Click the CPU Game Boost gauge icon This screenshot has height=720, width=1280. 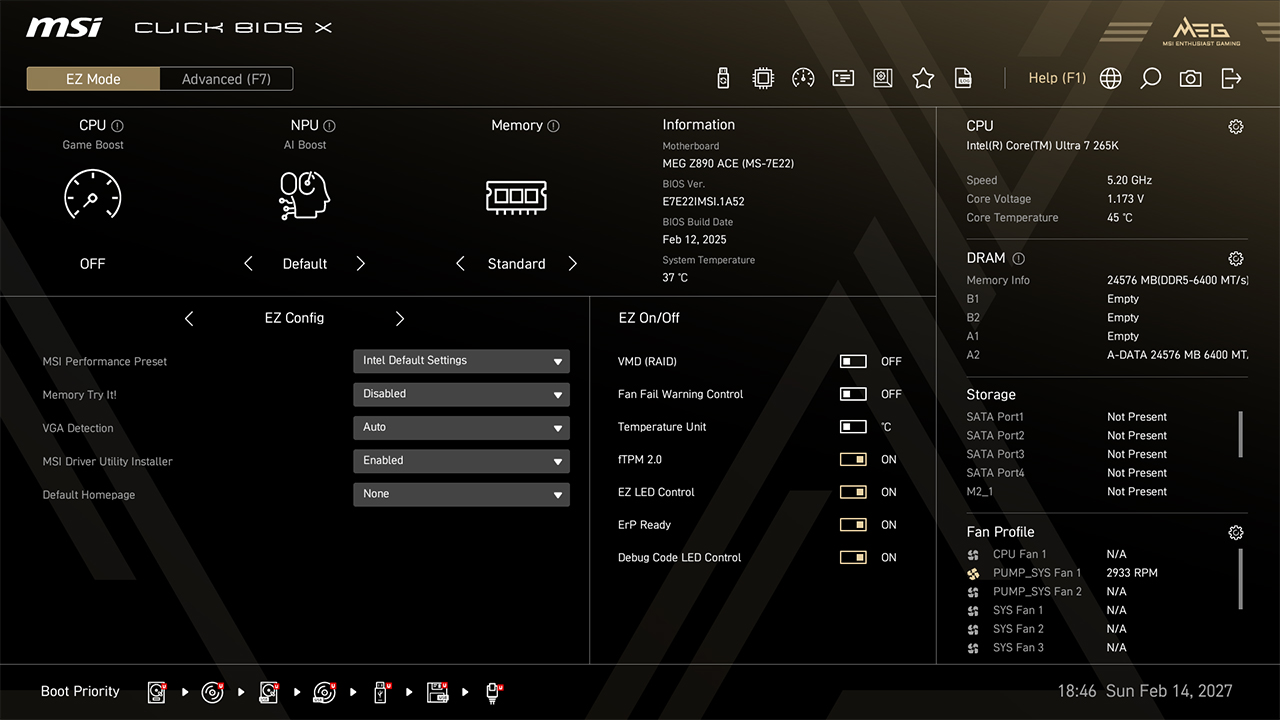tap(92, 195)
